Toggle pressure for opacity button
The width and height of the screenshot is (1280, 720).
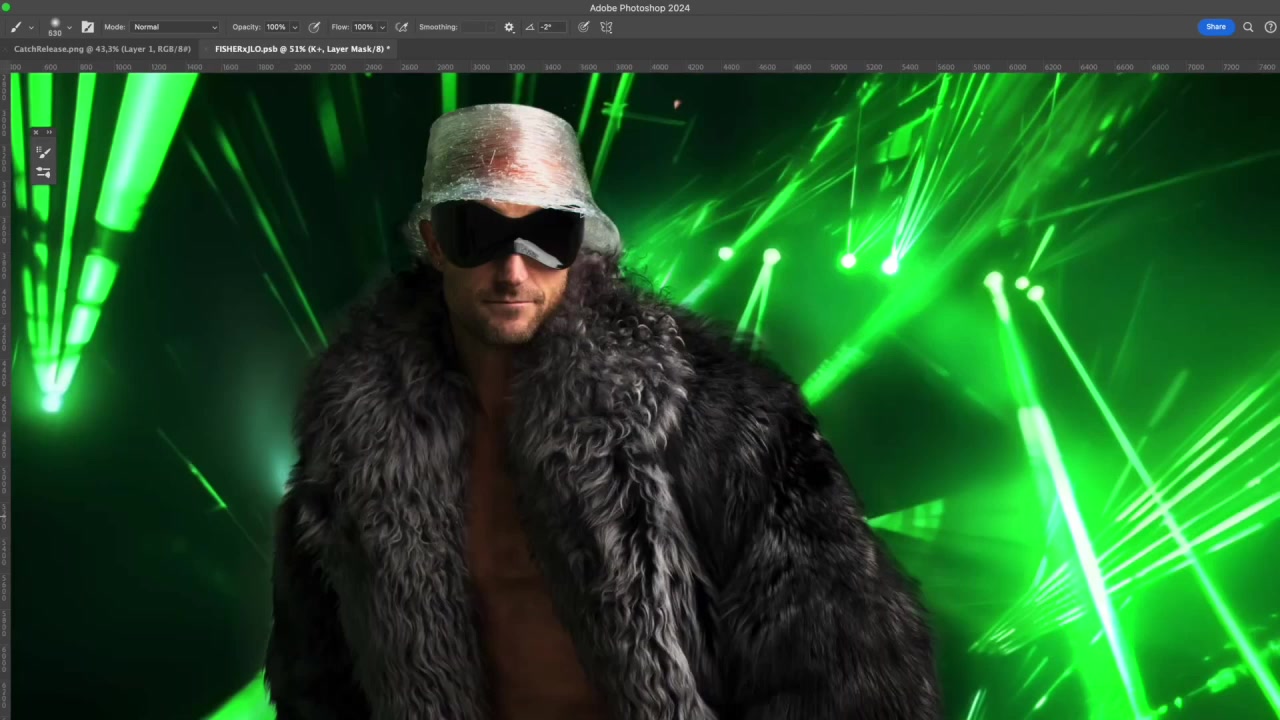pyautogui.click(x=314, y=27)
